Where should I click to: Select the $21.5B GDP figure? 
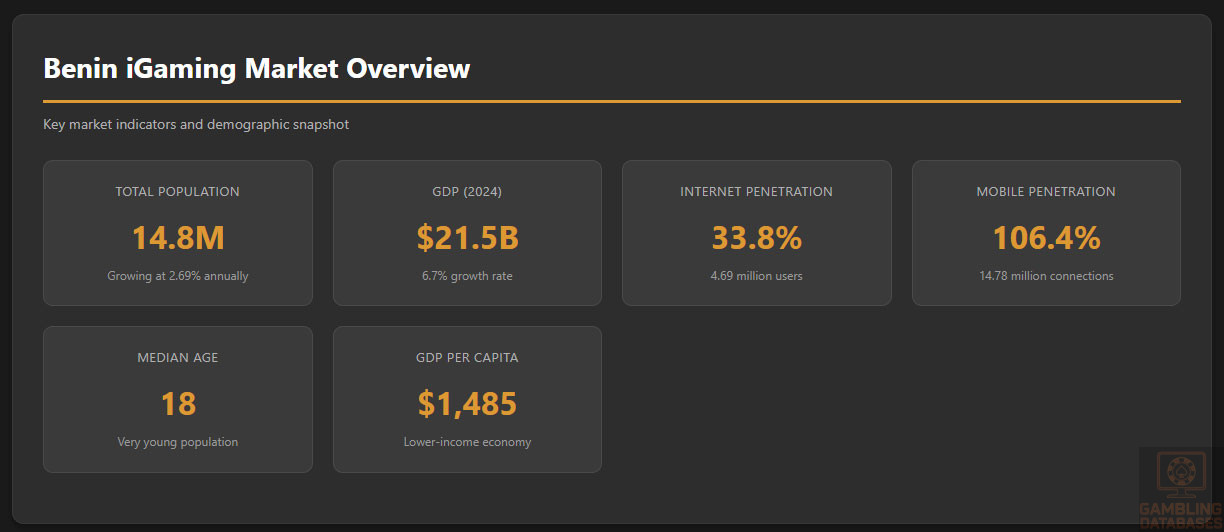467,238
